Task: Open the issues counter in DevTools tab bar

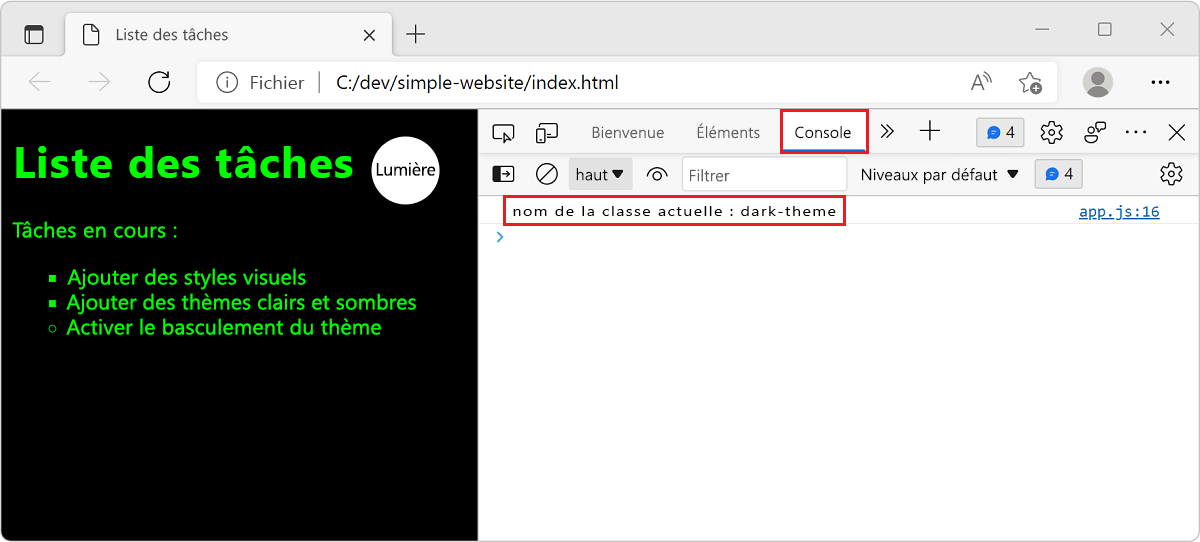Action: pyautogui.click(x=1000, y=132)
